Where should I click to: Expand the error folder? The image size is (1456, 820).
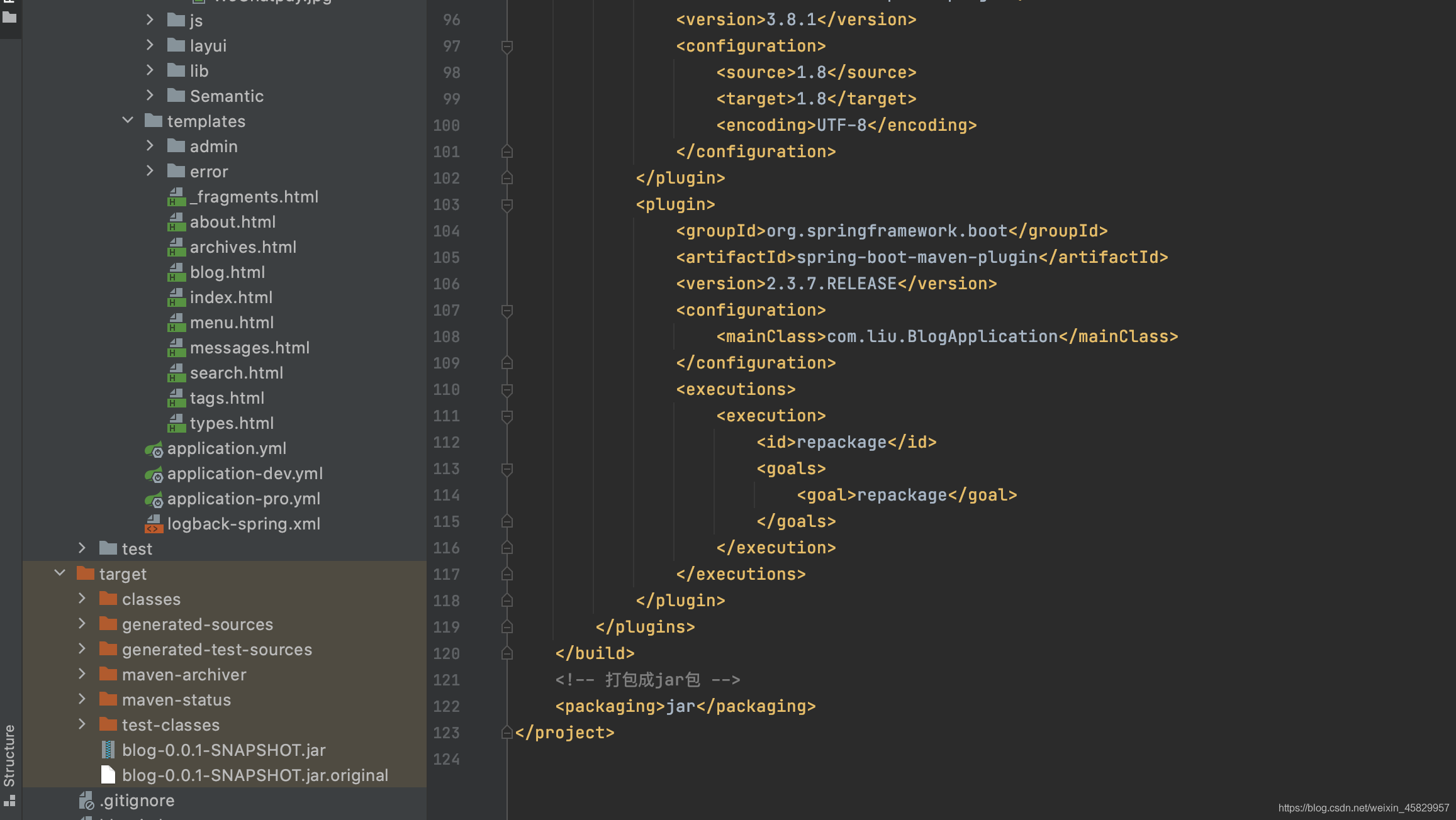pyautogui.click(x=150, y=170)
